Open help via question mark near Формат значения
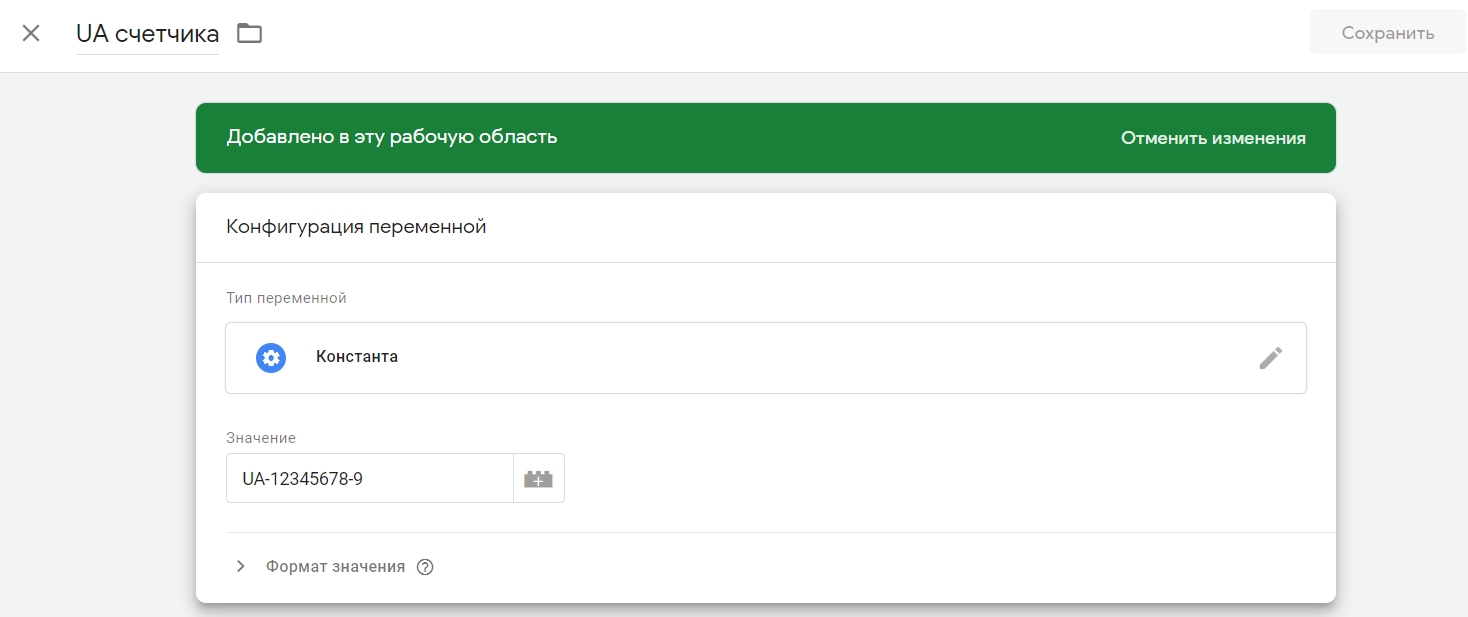The height and width of the screenshot is (617, 1468). point(424,566)
